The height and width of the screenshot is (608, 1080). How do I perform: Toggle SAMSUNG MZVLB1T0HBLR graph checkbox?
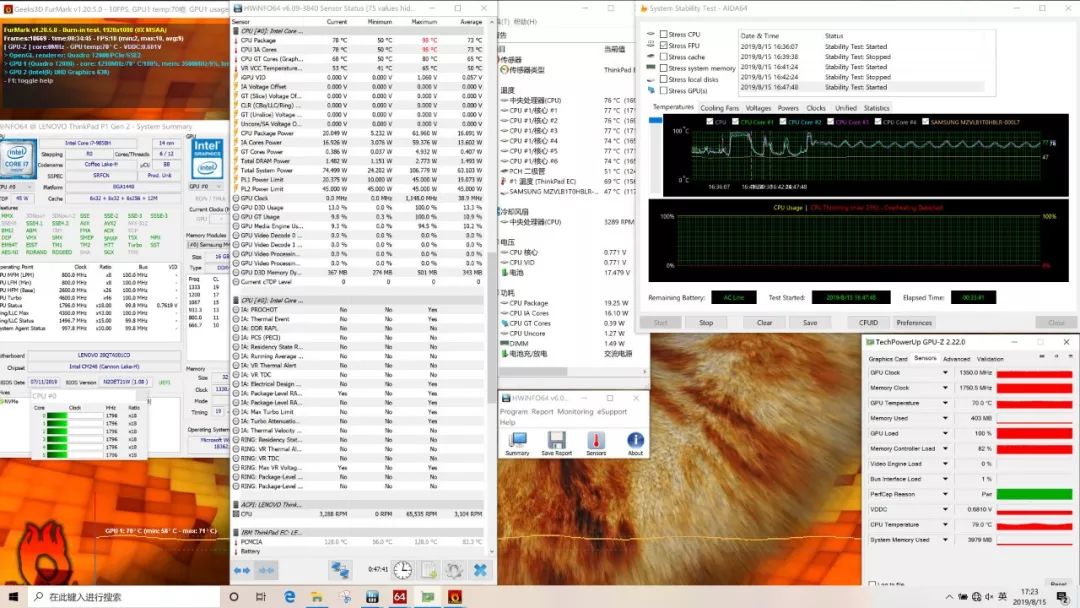[x=925, y=122]
